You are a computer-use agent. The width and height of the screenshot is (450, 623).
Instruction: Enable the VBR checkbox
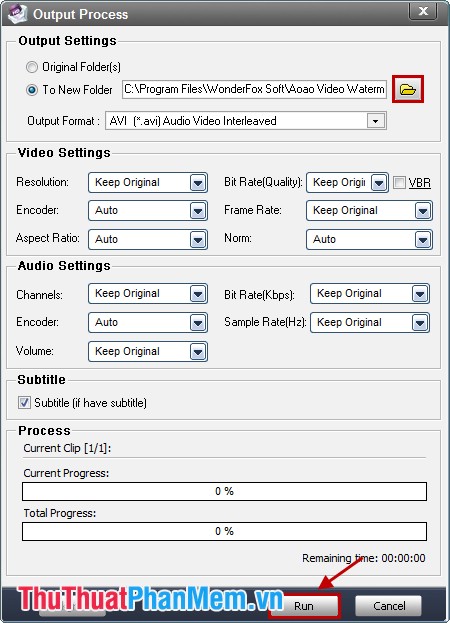399,182
